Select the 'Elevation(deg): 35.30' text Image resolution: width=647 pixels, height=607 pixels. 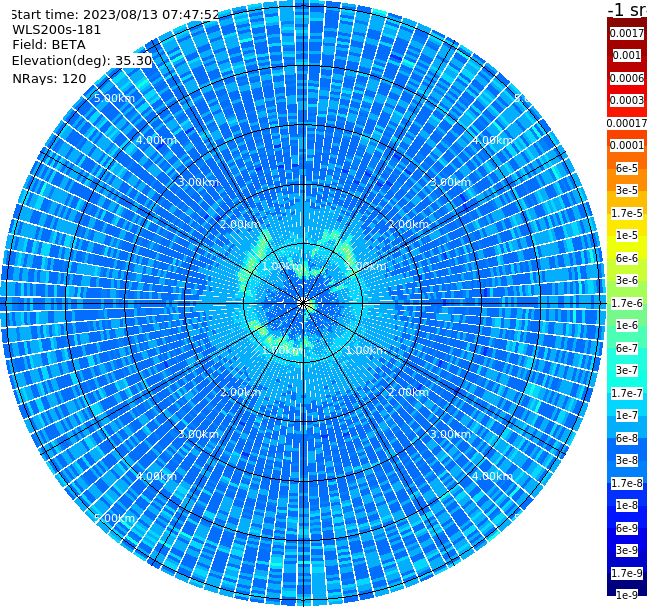(x=82, y=61)
